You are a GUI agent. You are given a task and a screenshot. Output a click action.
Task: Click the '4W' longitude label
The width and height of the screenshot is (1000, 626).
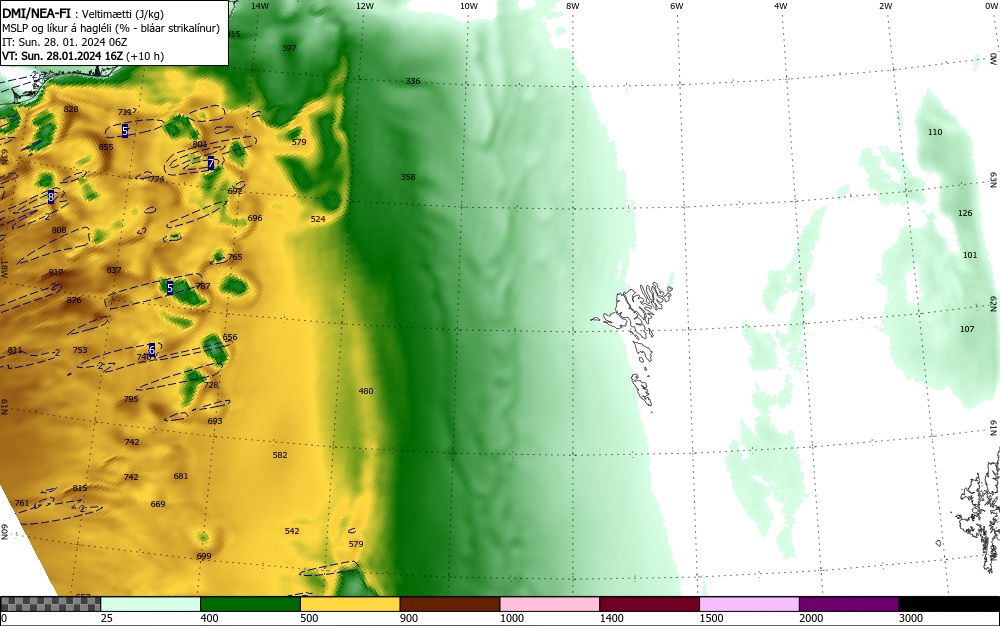(x=781, y=6)
